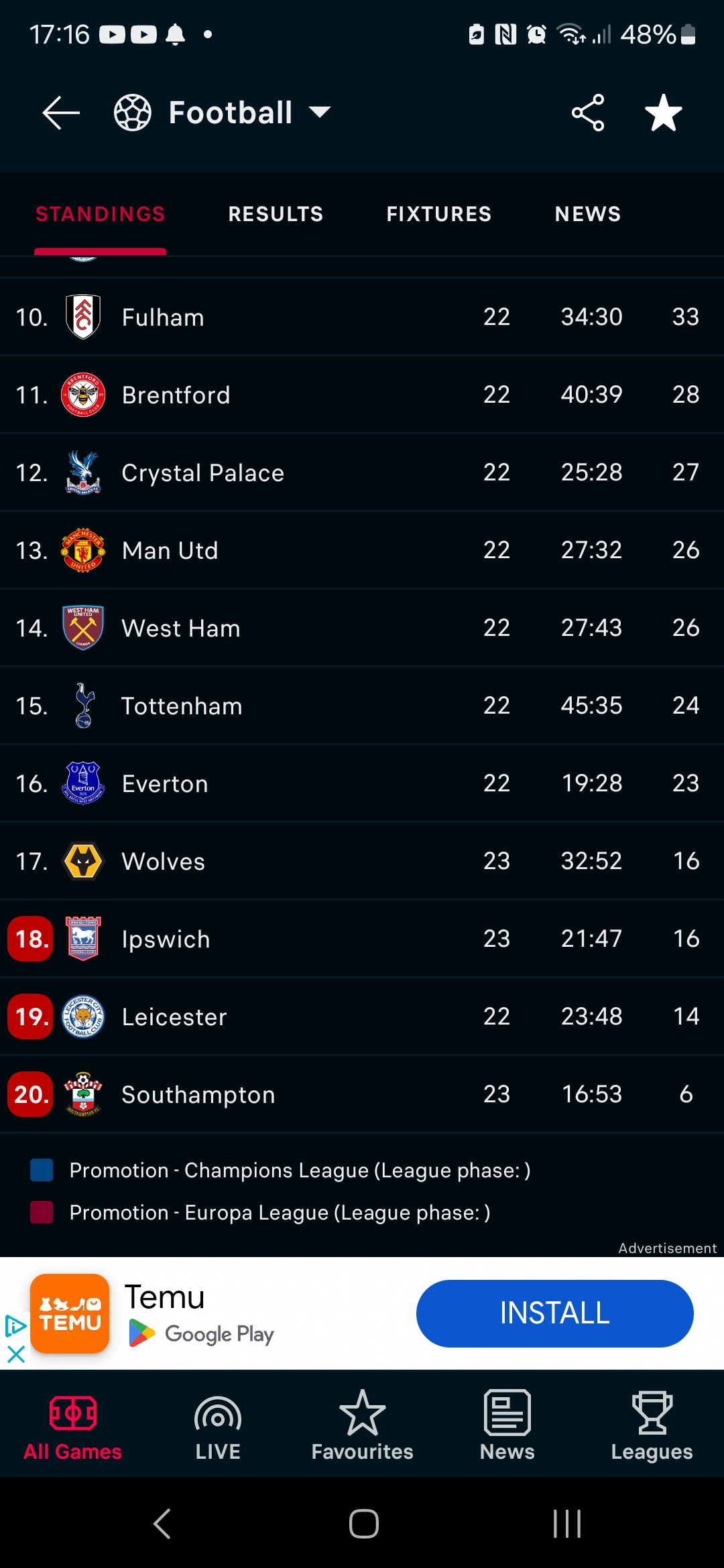724x1568 pixels.
Task: Switch to the Results tab
Action: coord(276,214)
